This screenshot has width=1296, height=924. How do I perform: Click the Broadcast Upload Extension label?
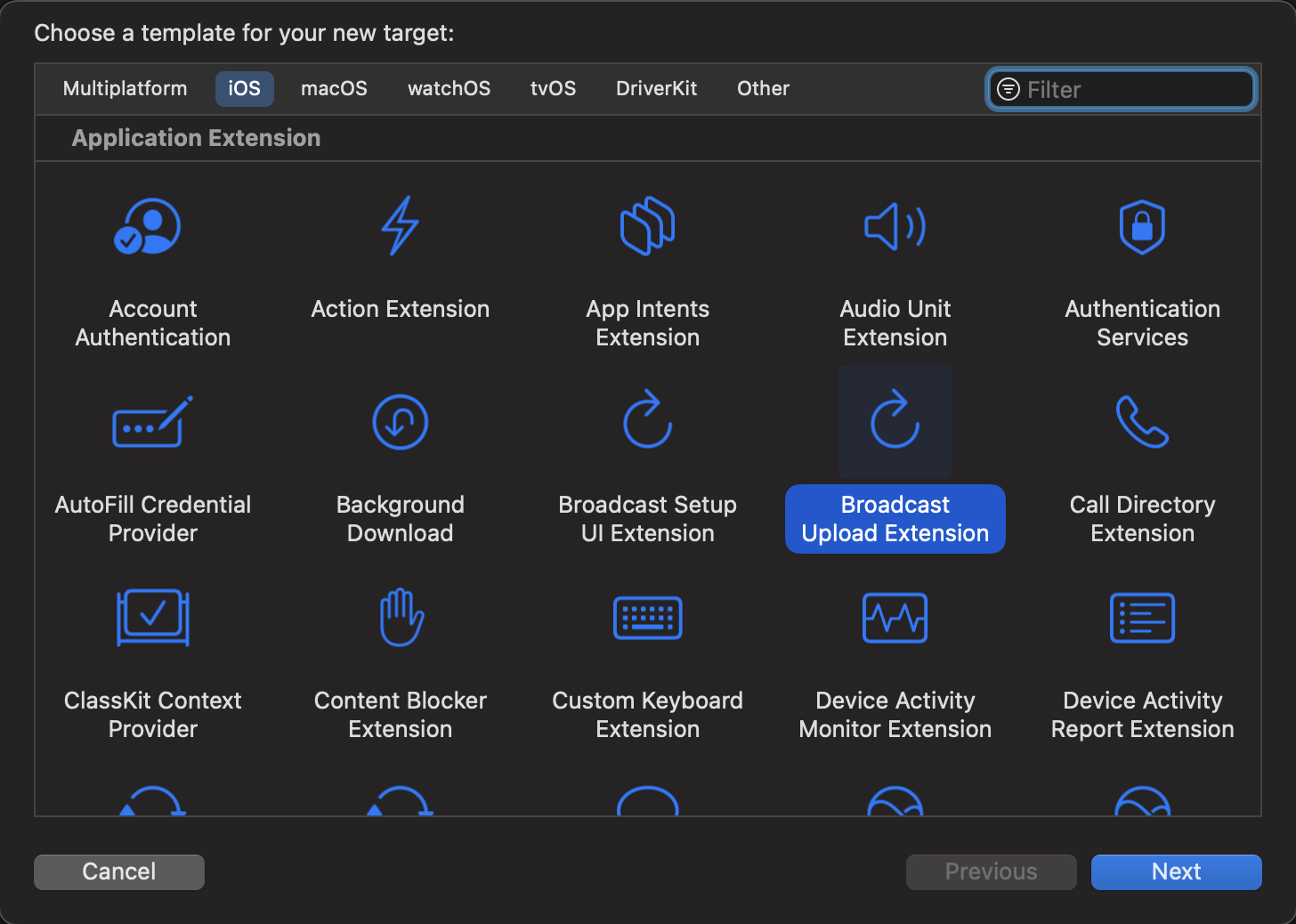coord(895,519)
